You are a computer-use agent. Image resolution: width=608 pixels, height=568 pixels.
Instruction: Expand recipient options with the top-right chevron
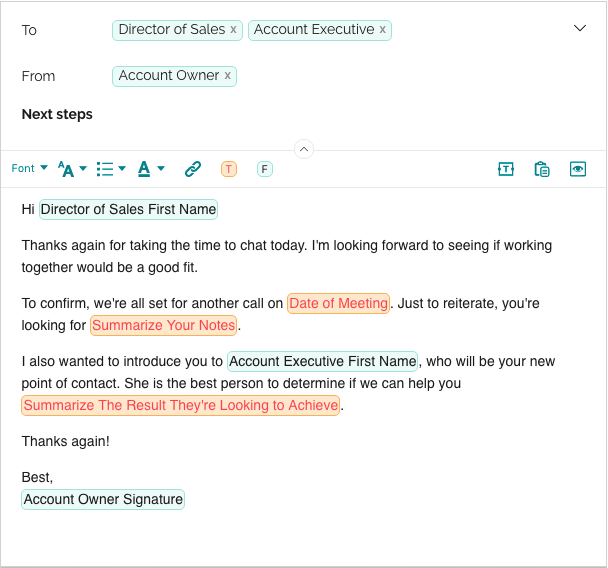coord(580,28)
